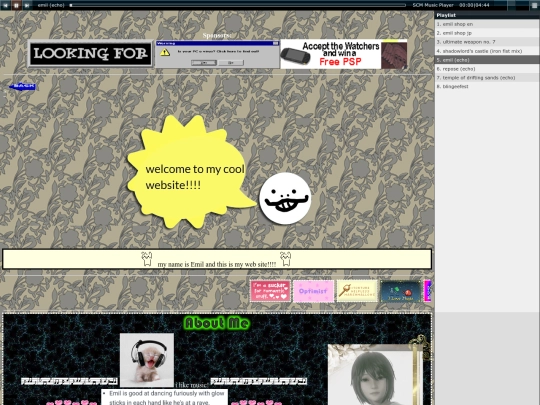Play "blissfest" from the playlist

coord(487,87)
